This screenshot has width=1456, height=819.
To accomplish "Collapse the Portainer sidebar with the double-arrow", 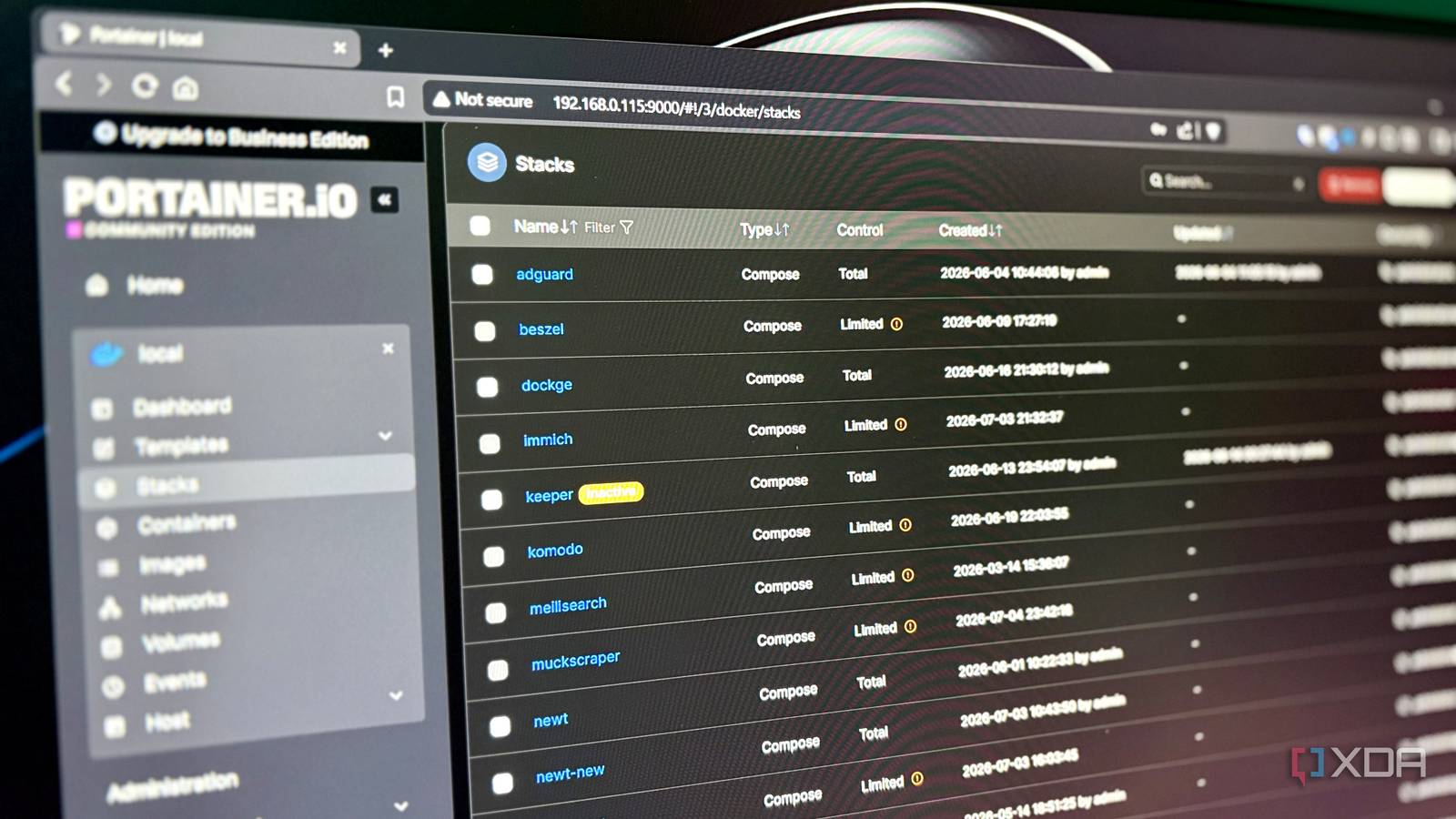I will 385,199.
